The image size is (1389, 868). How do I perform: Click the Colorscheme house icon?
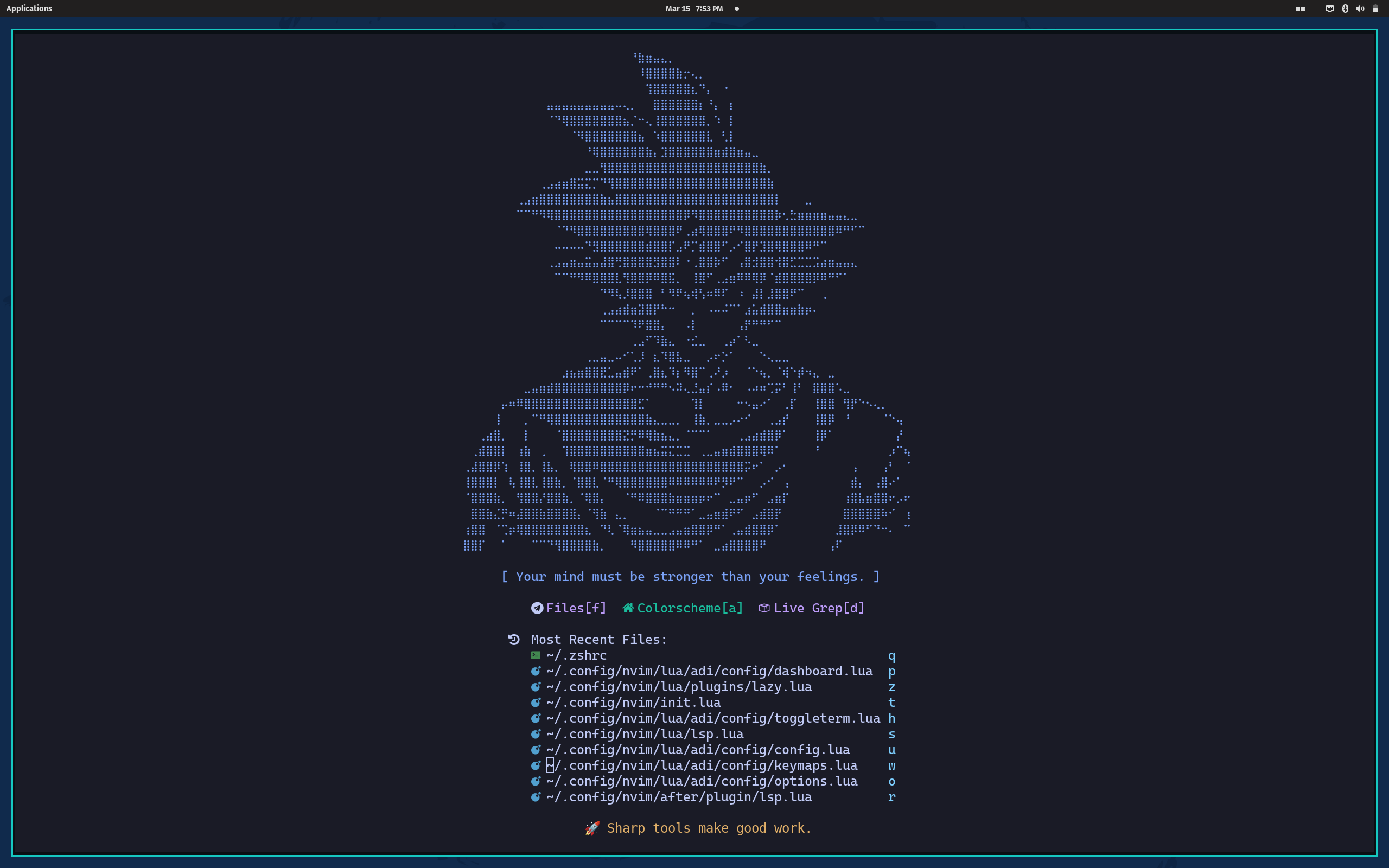[x=628, y=608]
